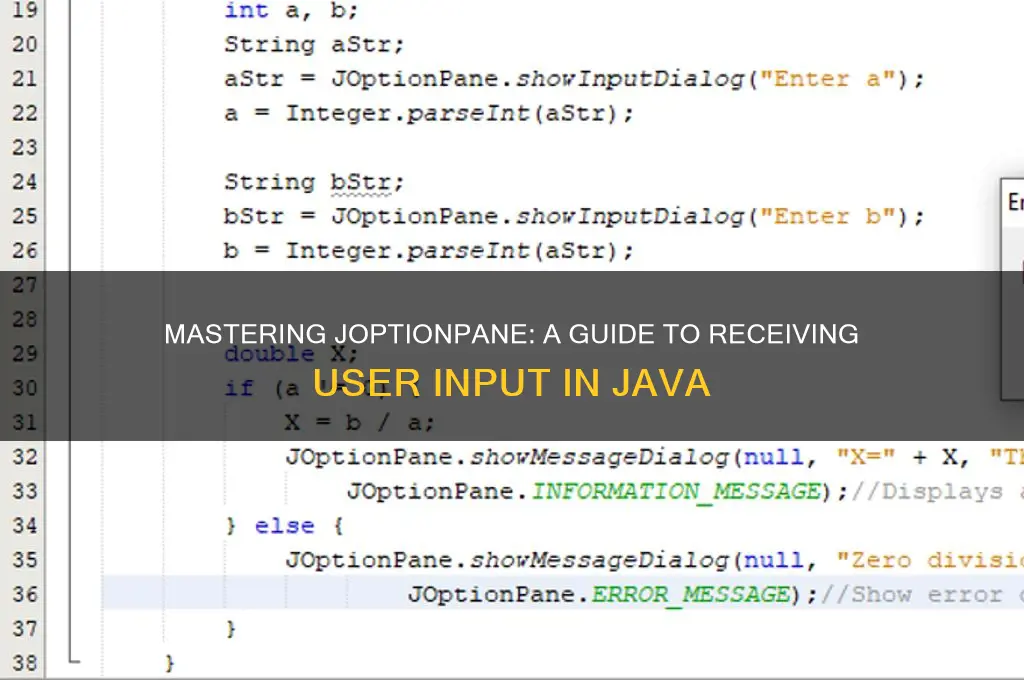The image size is (1024, 680).
Task: Click the 'int a, b;' declaration
Action: [291, 10]
